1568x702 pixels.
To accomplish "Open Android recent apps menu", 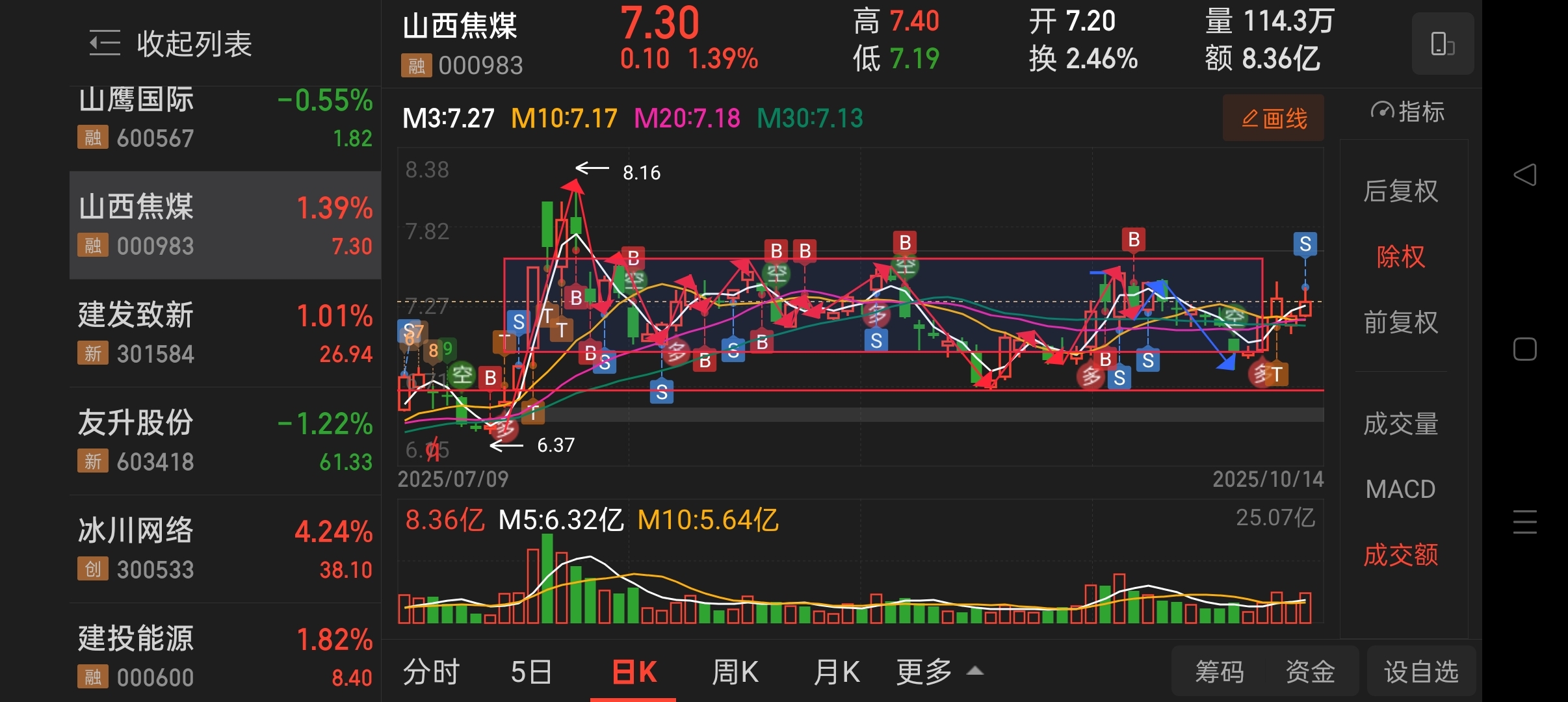I will pos(1524,522).
